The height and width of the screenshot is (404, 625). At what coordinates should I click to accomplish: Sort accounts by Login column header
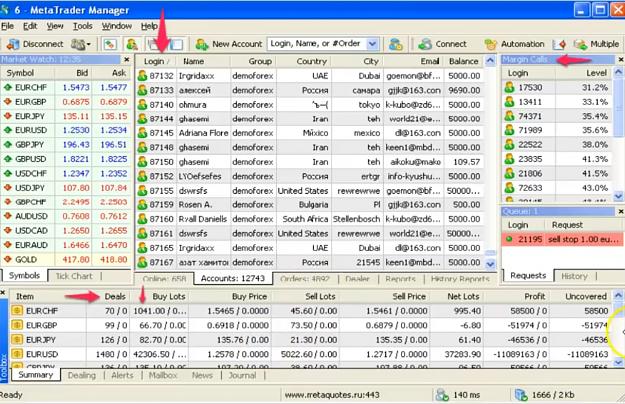(x=156, y=61)
